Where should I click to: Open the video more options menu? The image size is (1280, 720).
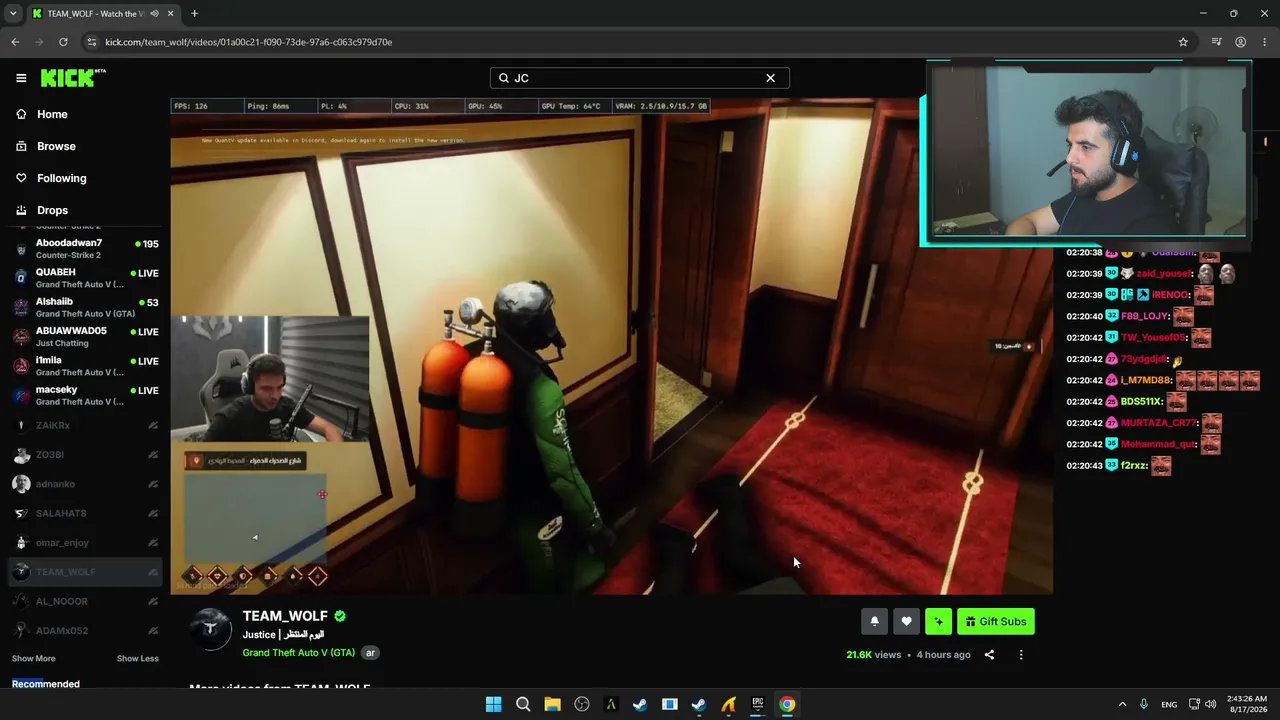tap(1021, 655)
